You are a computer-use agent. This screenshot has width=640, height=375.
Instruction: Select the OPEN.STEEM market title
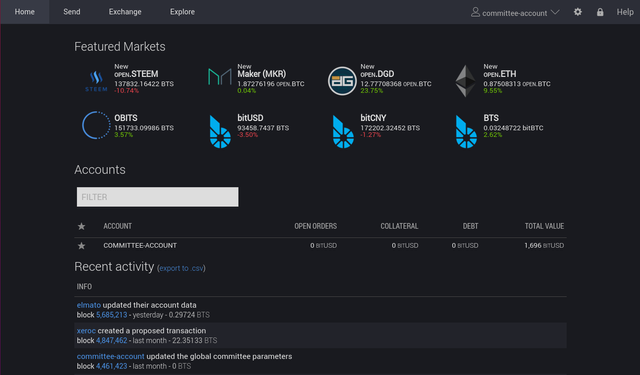[x=136, y=74]
